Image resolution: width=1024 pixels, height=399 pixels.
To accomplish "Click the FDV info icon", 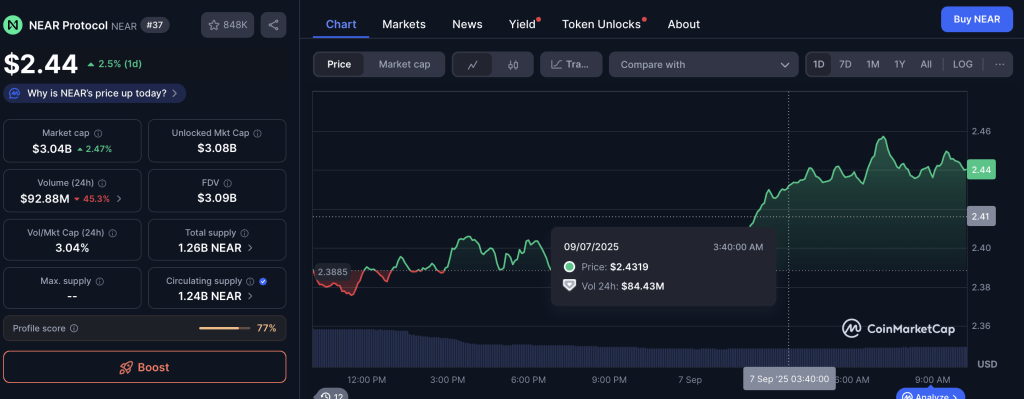I will (228, 183).
